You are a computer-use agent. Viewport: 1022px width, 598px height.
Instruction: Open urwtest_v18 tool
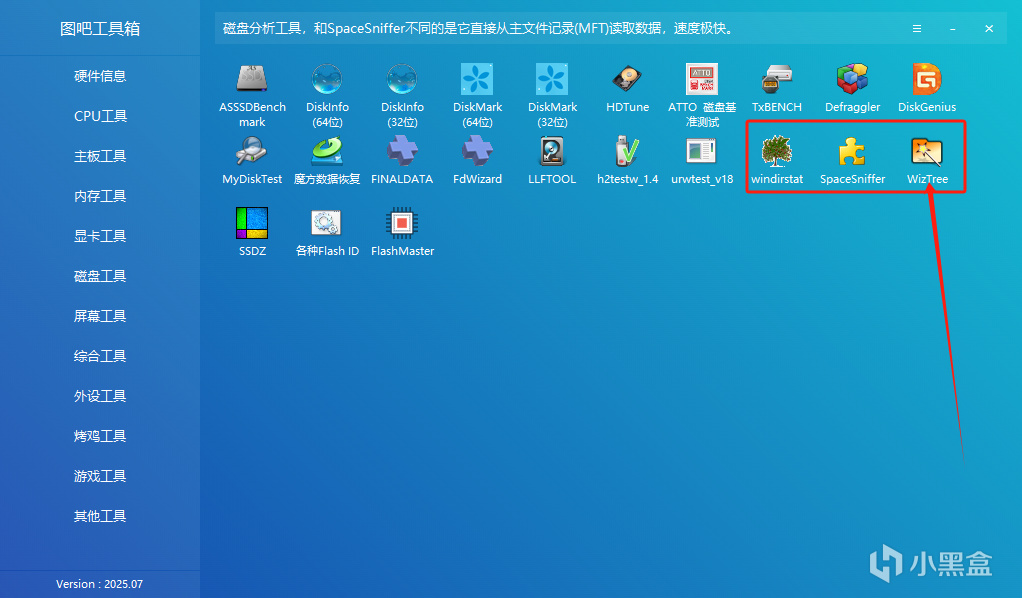702,160
